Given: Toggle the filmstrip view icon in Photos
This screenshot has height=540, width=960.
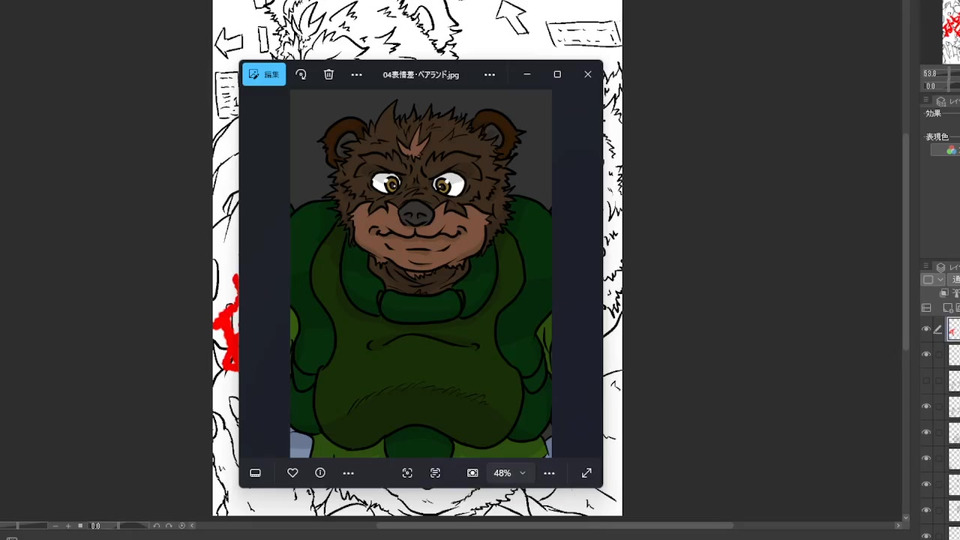Looking at the screenshot, I should point(255,473).
